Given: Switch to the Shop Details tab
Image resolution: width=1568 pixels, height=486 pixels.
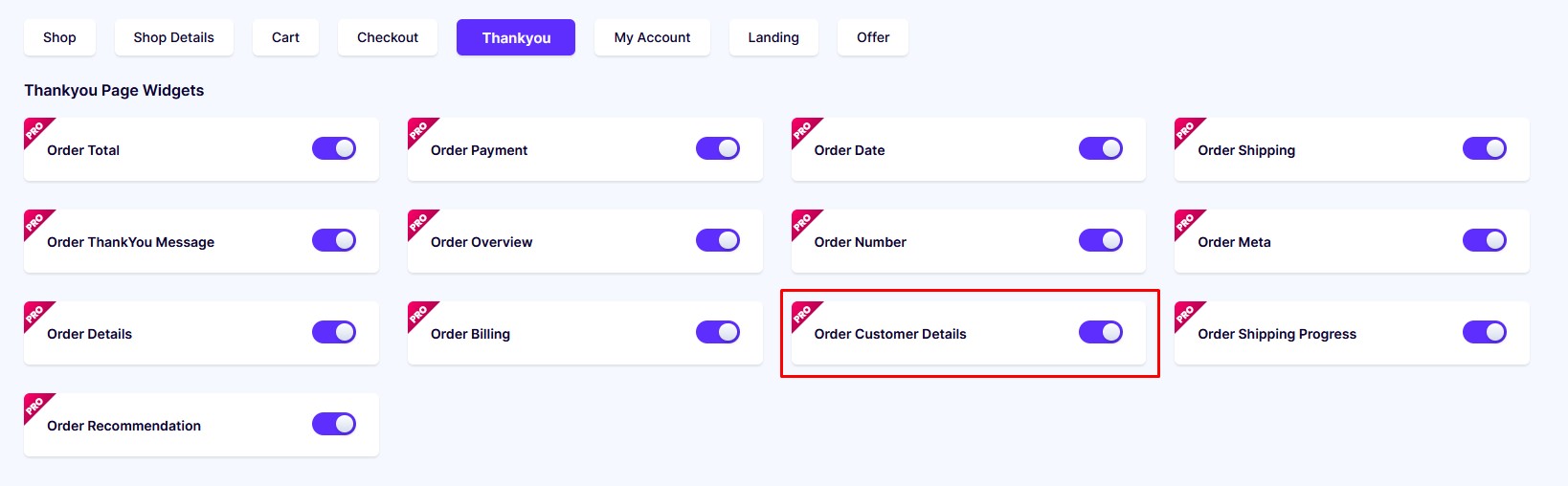Looking at the screenshot, I should tap(174, 37).
